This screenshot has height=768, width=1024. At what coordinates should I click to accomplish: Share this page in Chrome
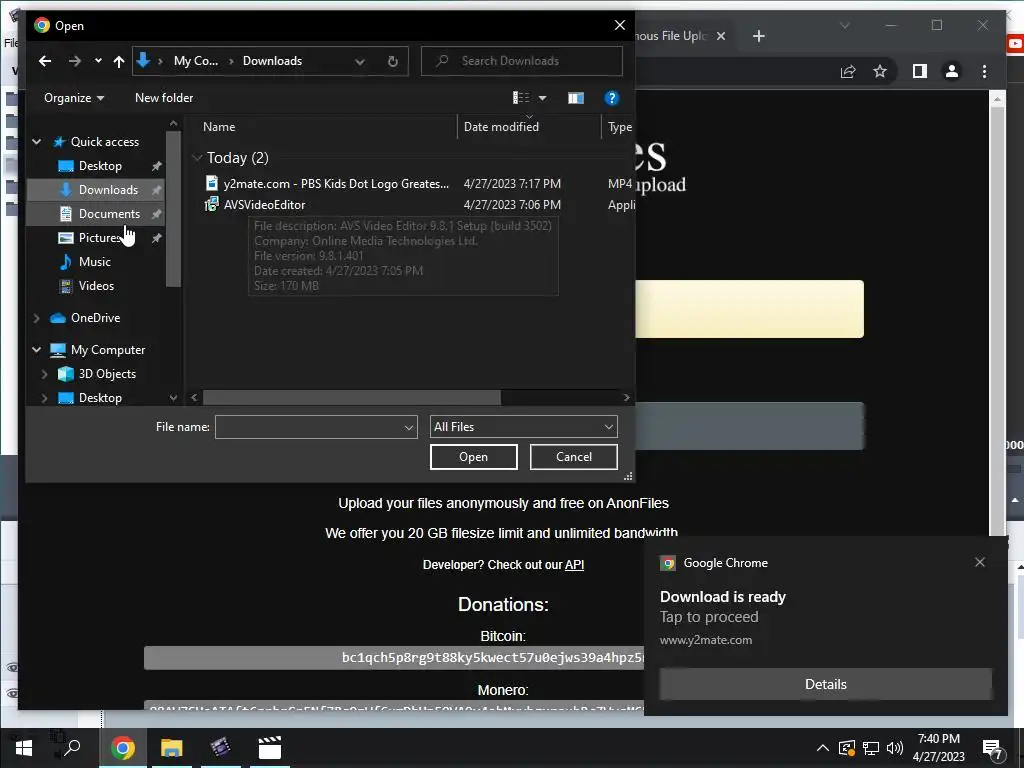pos(848,71)
